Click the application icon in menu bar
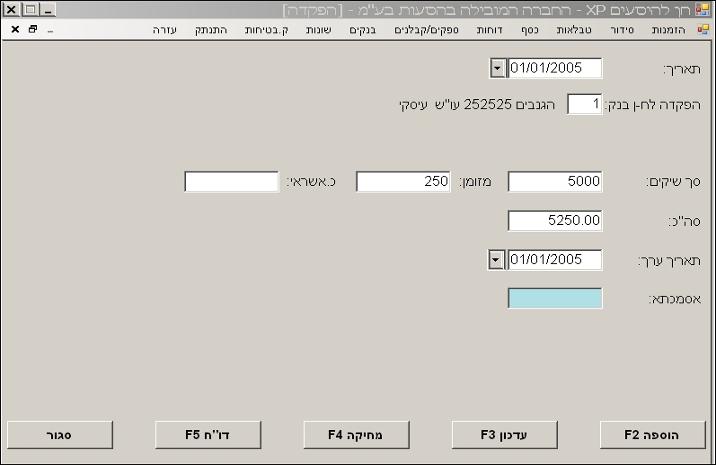 (x=703, y=30)
